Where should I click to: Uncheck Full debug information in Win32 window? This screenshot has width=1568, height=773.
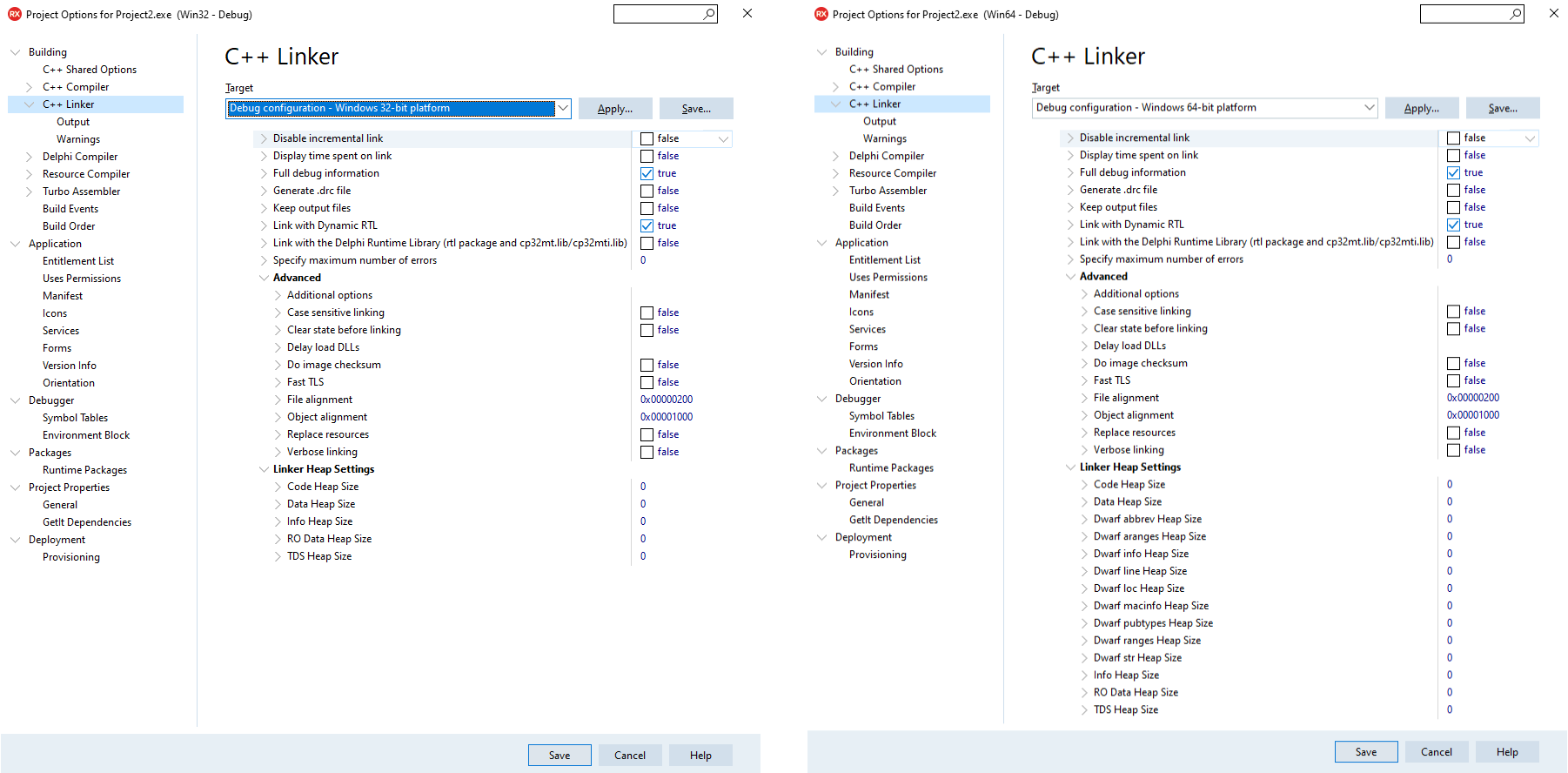coord(647,173)
